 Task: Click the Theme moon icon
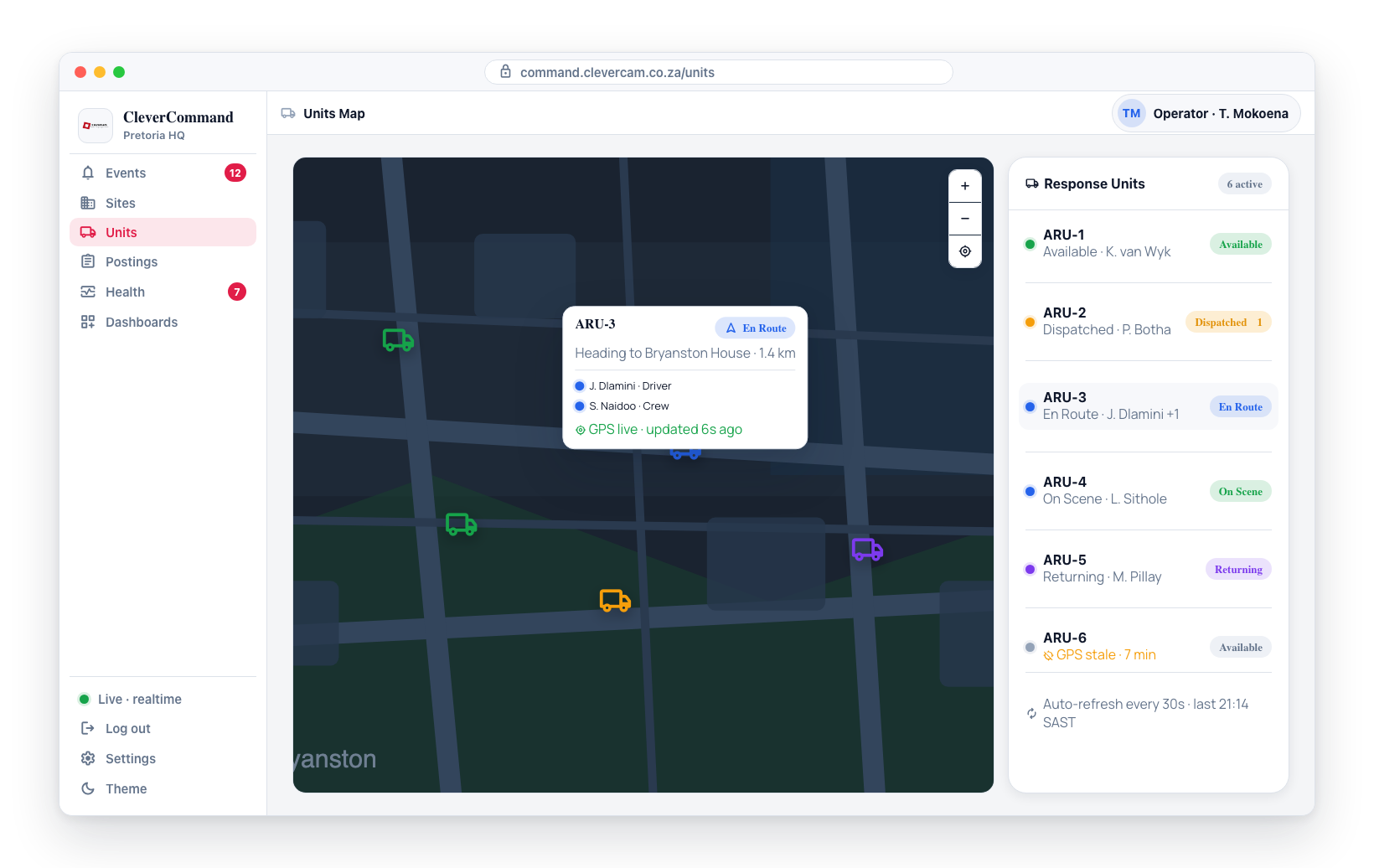88,788
